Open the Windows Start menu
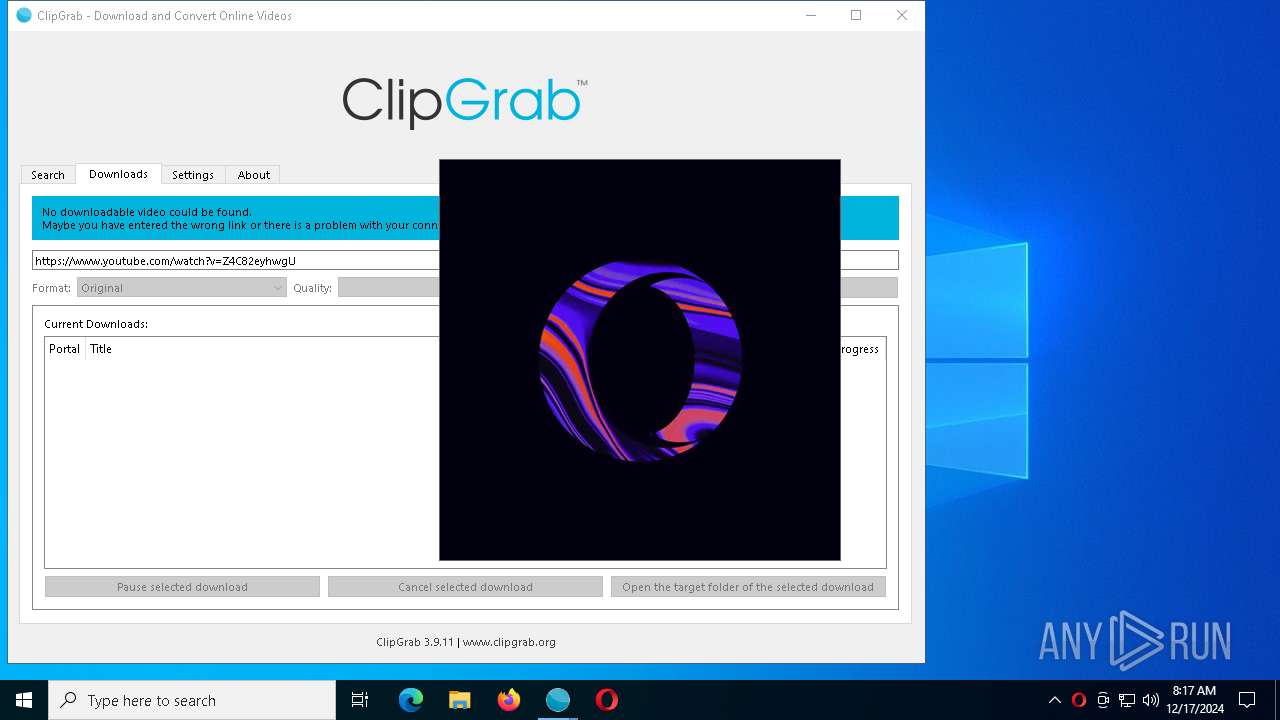1280x720 pixels. click(x=24, y=700)
